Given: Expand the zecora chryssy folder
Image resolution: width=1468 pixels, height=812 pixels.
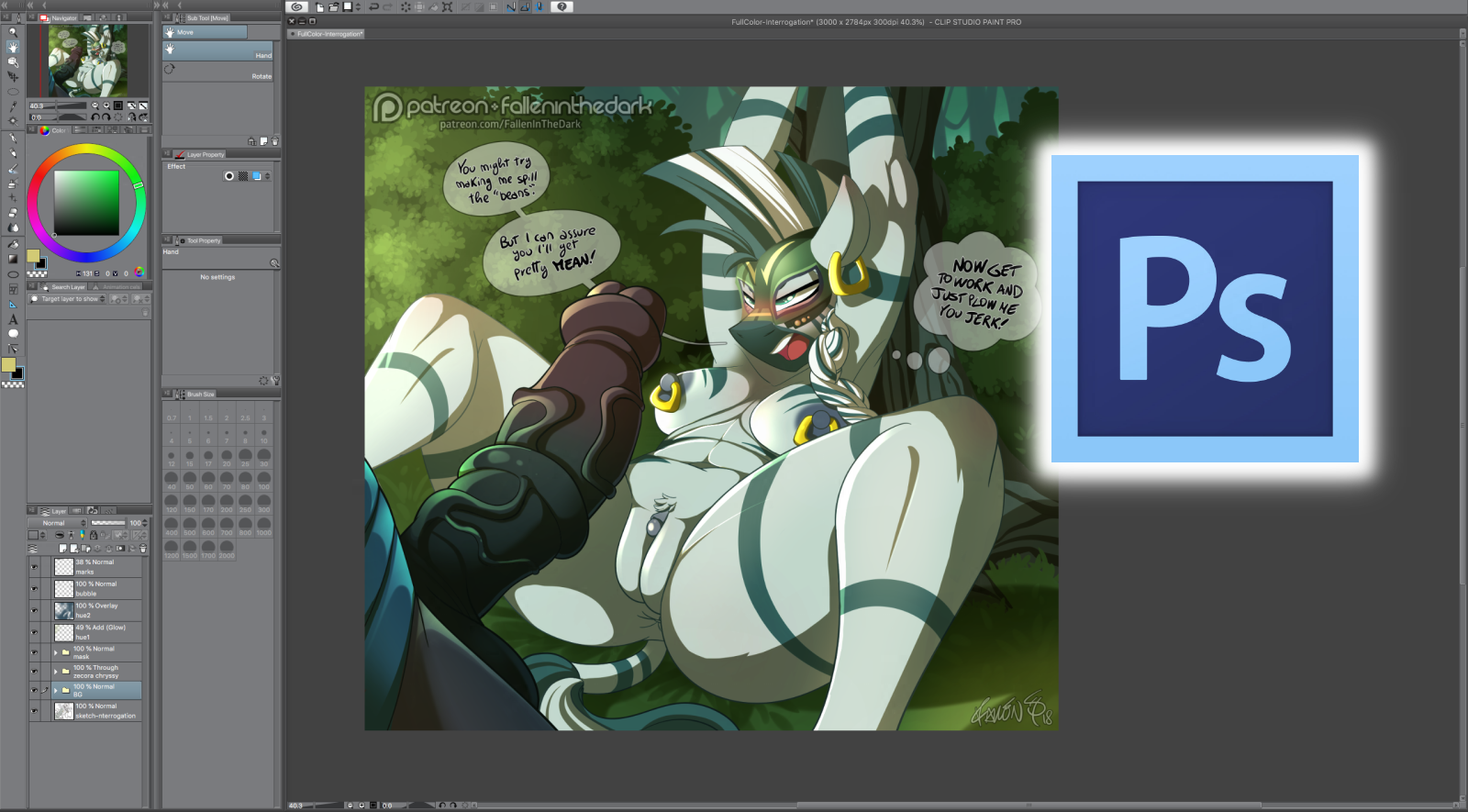Looking at the screenshot, I should (56, 672).
